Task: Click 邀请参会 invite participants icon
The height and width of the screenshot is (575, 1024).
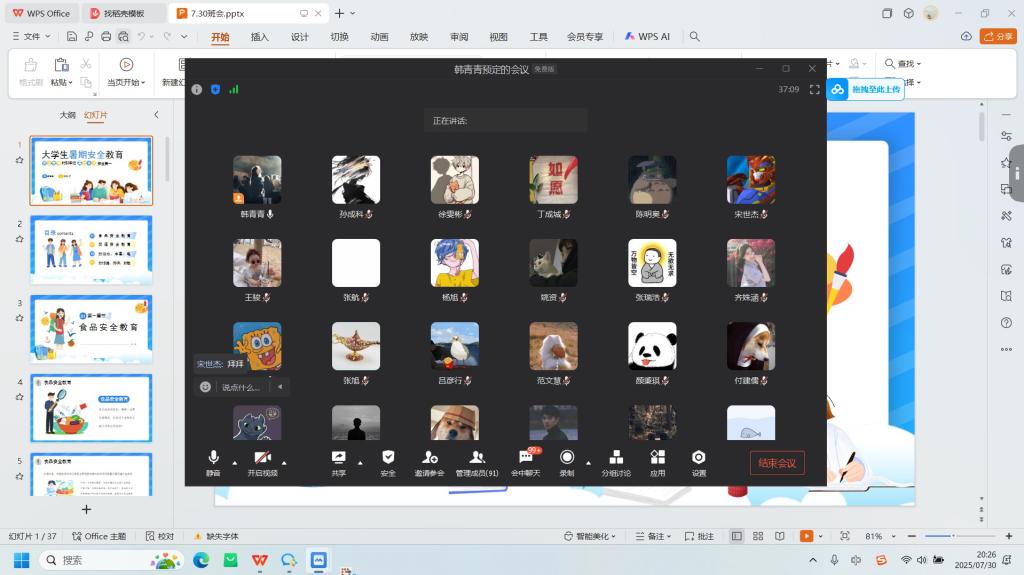Action: coord(429,463)
